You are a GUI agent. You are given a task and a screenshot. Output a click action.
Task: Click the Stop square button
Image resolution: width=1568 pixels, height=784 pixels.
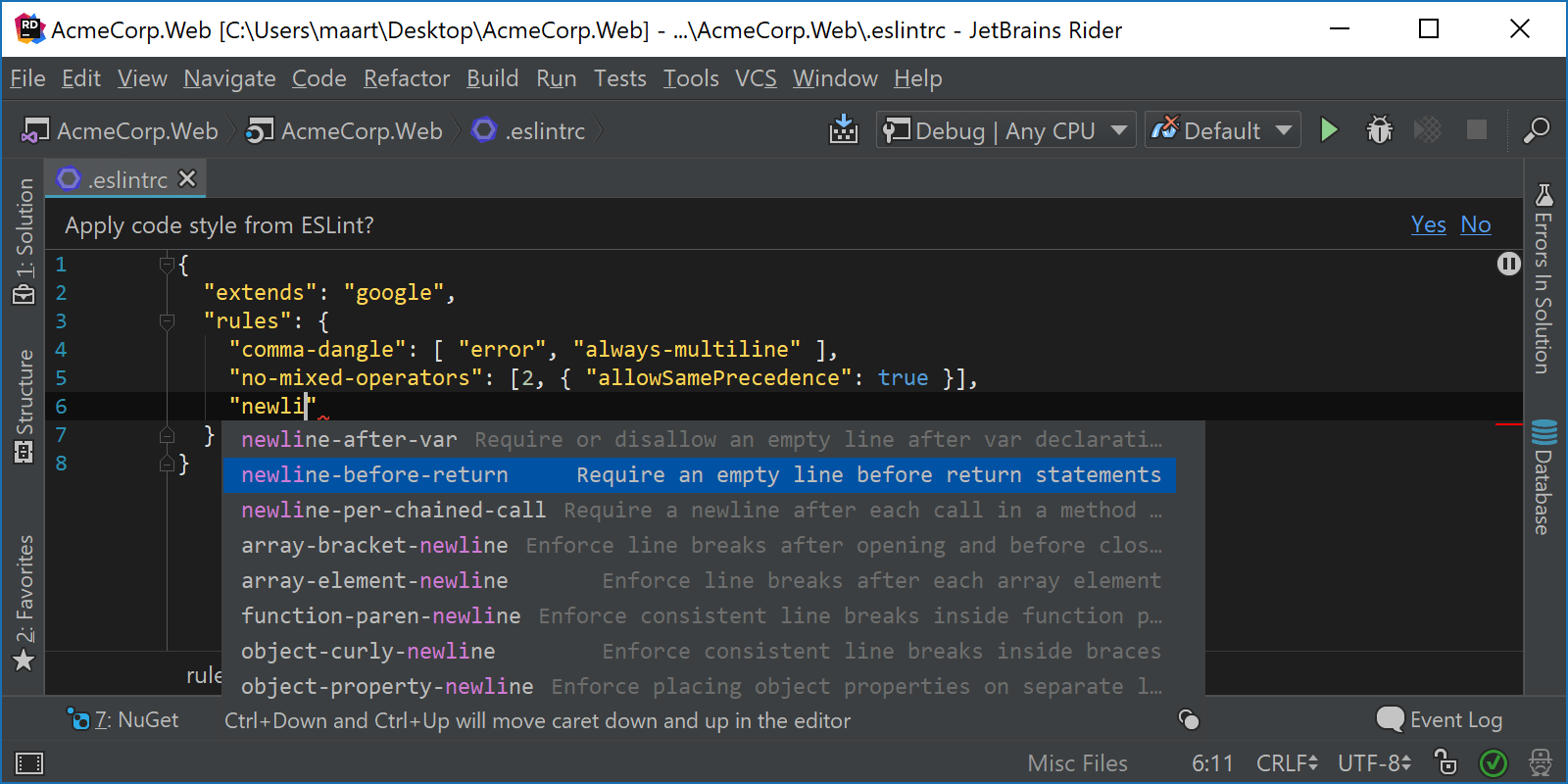[1476, 129]
